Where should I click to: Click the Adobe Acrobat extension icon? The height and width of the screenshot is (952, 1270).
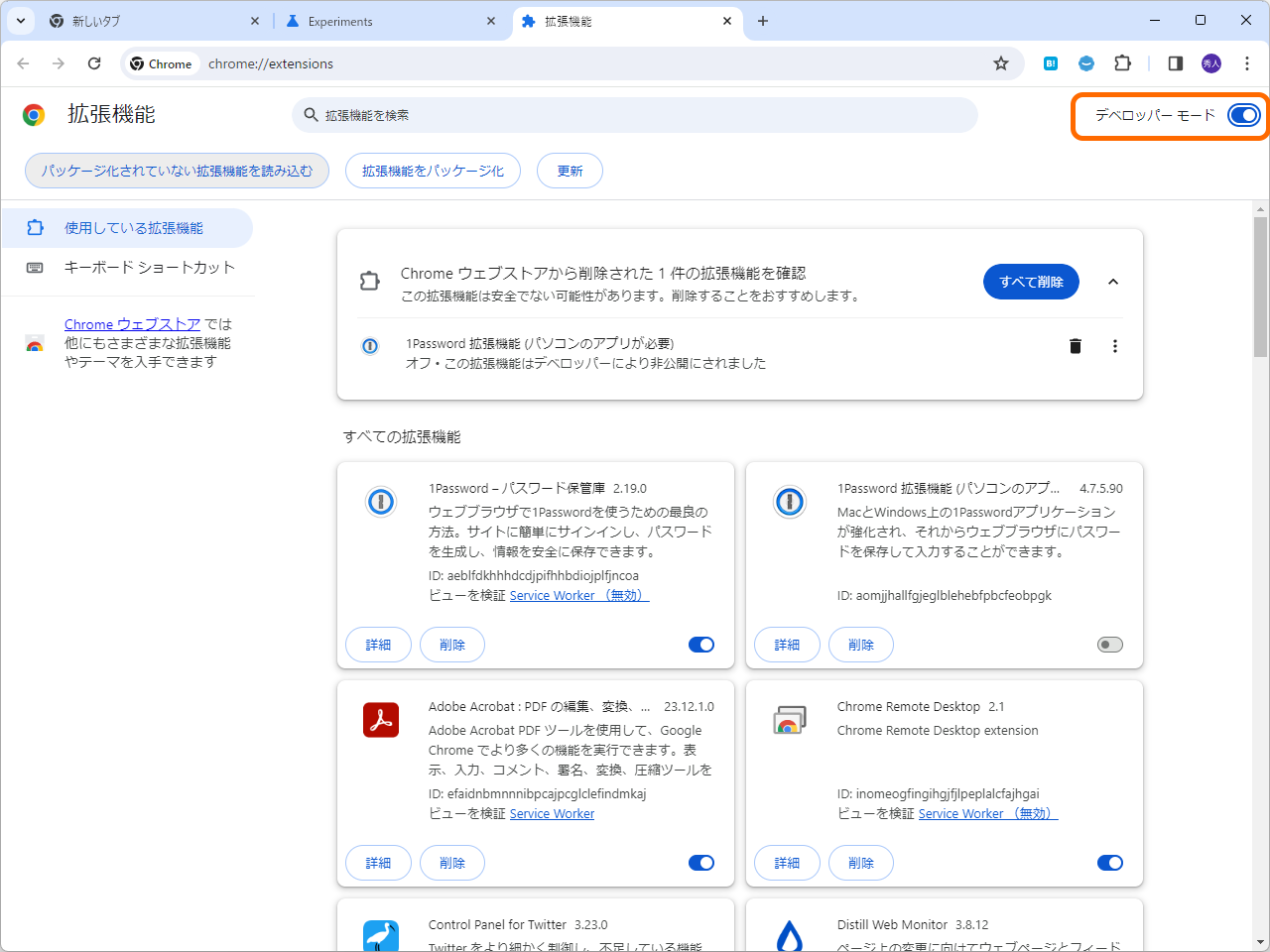(x=380, y=720)
